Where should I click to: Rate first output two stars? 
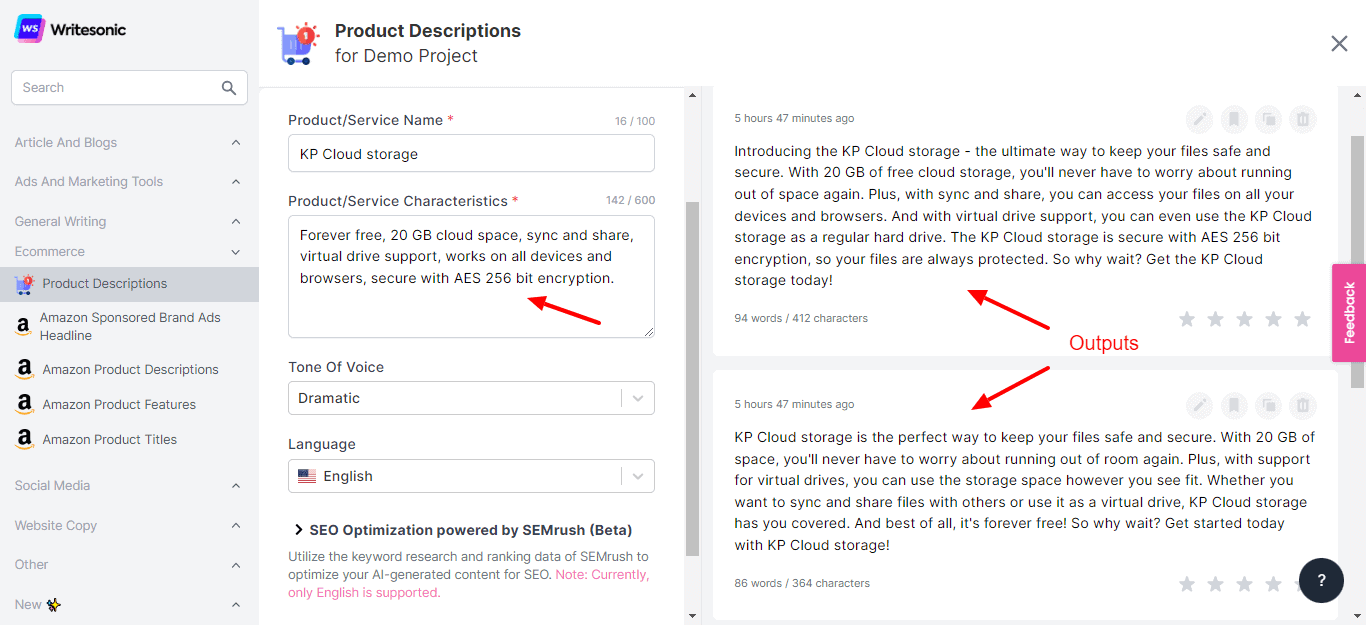tap(1216, 319)
